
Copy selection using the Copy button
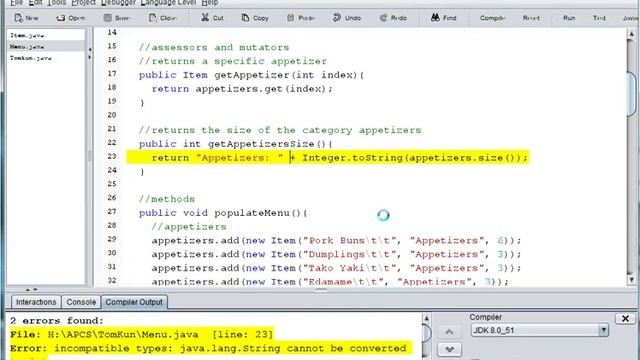click(x=255, y=18)
